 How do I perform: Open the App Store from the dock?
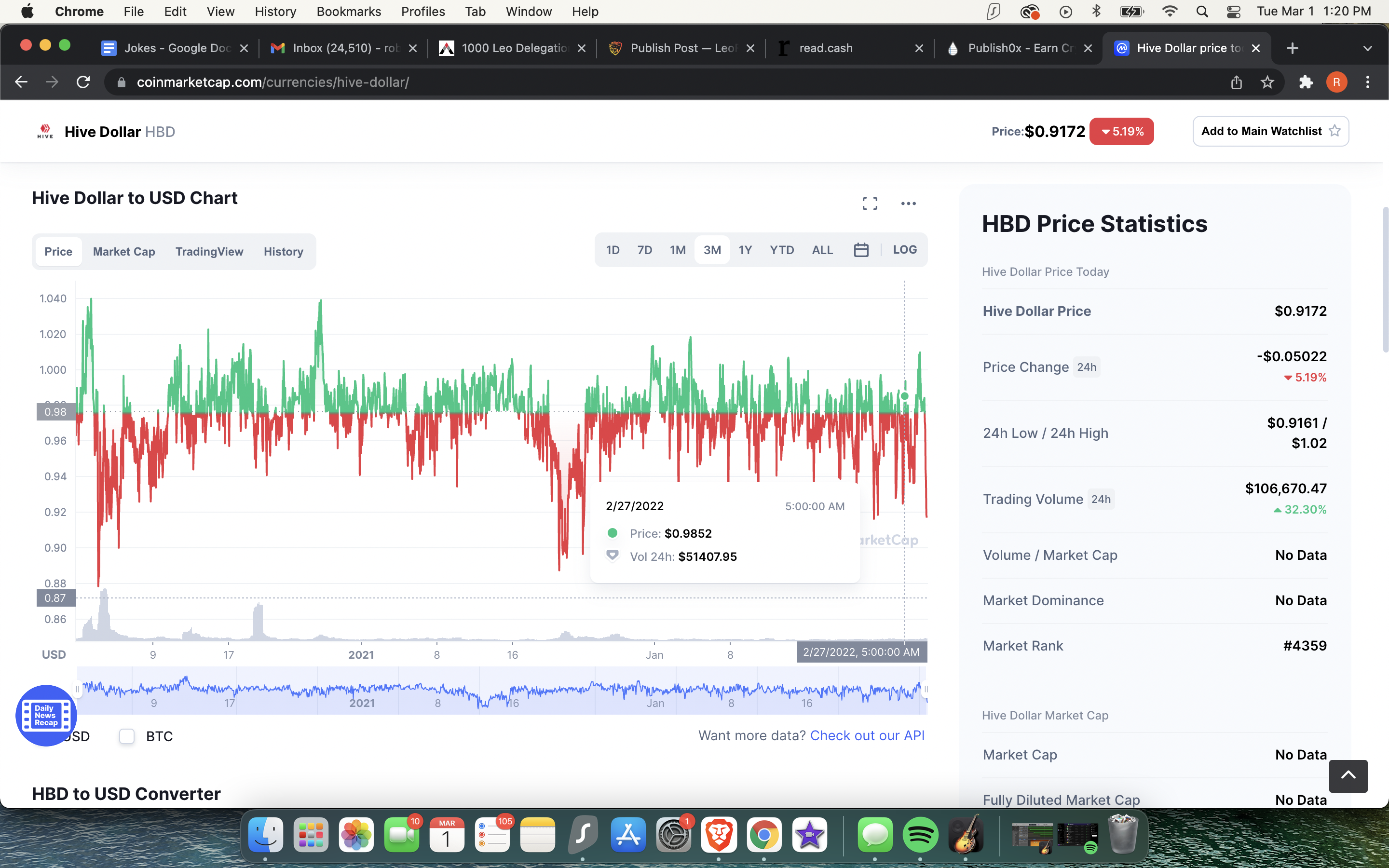coord(628,835)
